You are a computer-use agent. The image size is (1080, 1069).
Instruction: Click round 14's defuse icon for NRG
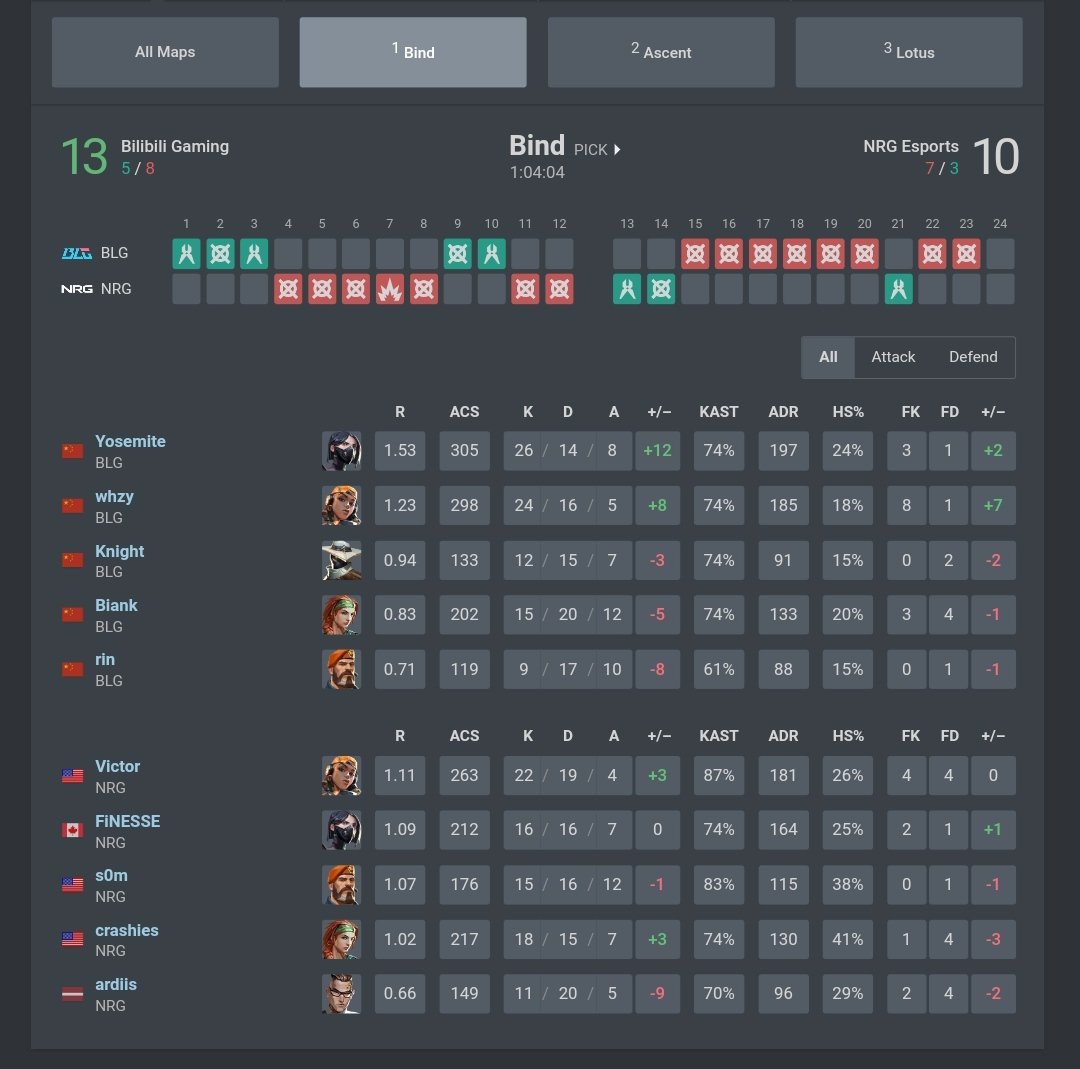(661, 289)
